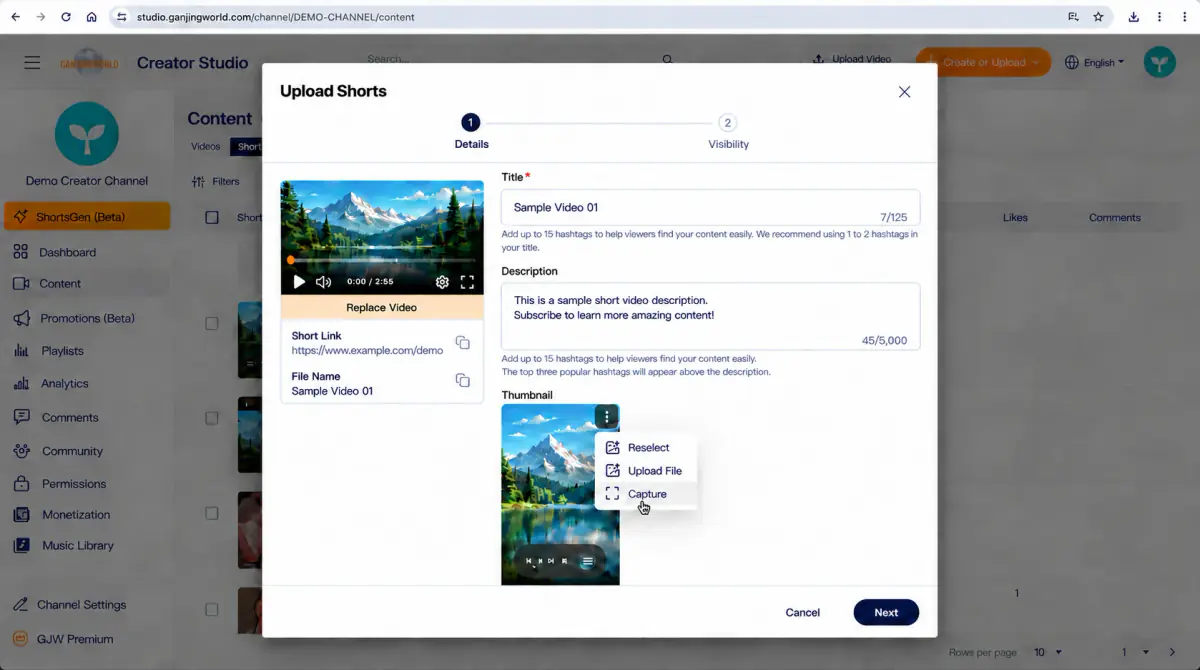Open video player settings gear
The width and height of the screenshot is (1200, 670).
442,282
